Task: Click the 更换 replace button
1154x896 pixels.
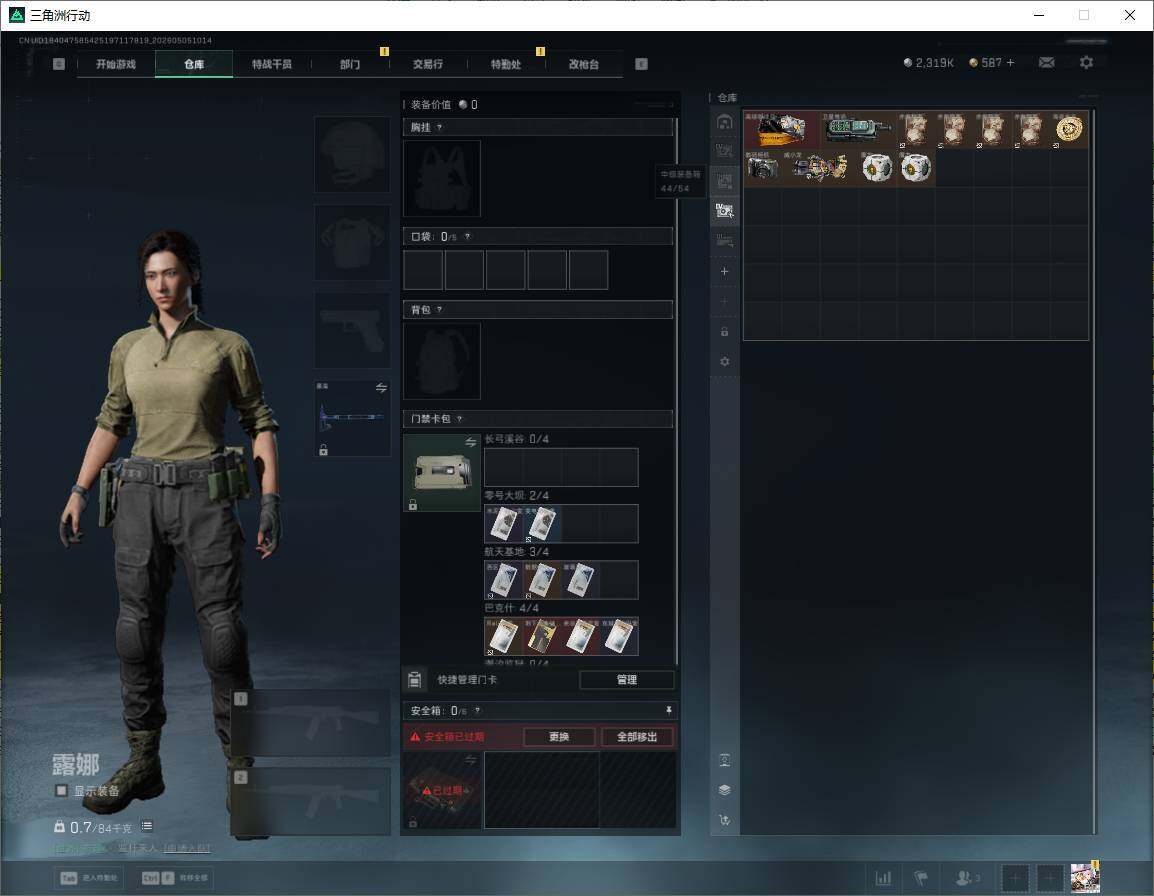Action: tap(559, 737)
